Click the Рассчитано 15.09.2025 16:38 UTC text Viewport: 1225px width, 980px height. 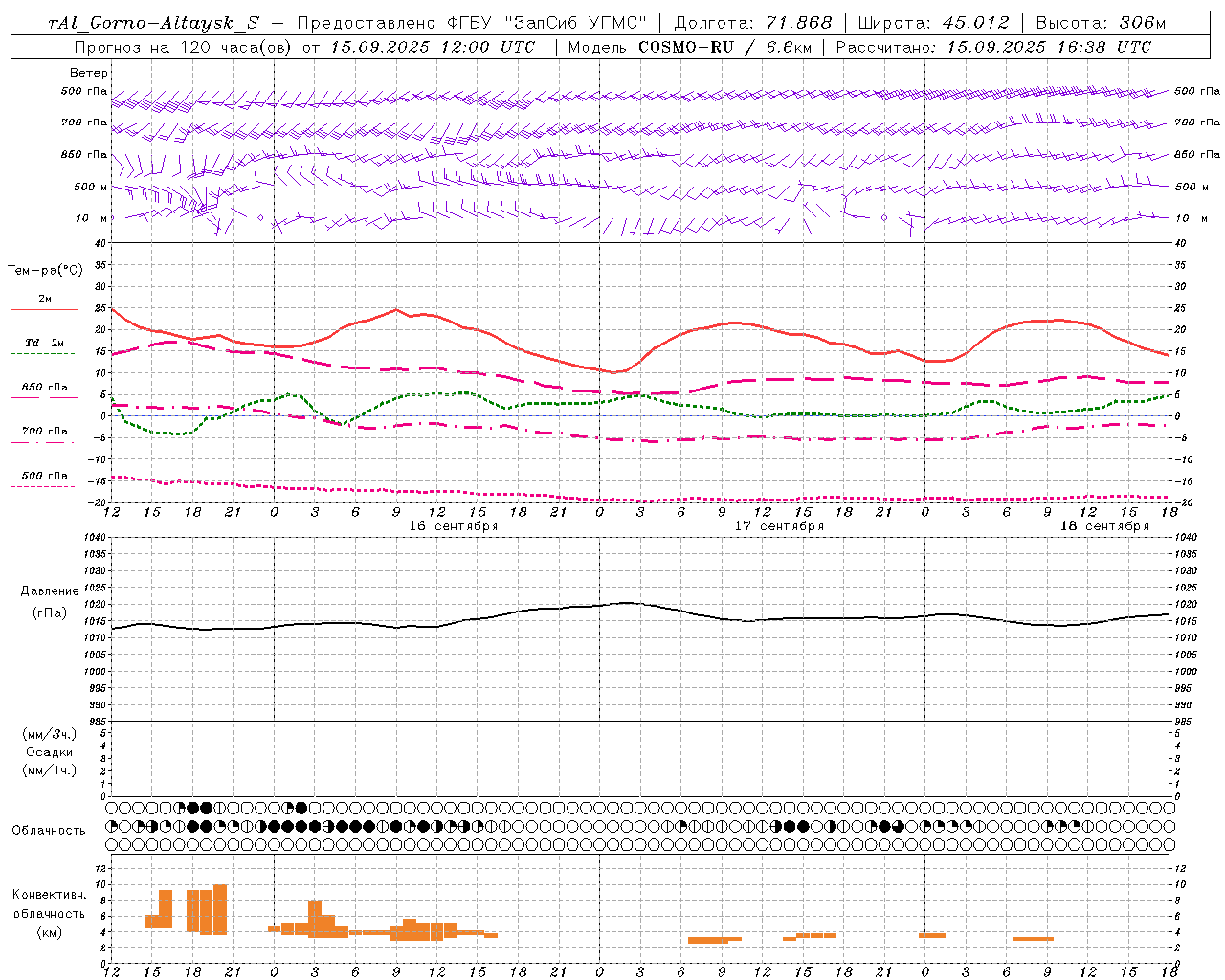[993, 47]
